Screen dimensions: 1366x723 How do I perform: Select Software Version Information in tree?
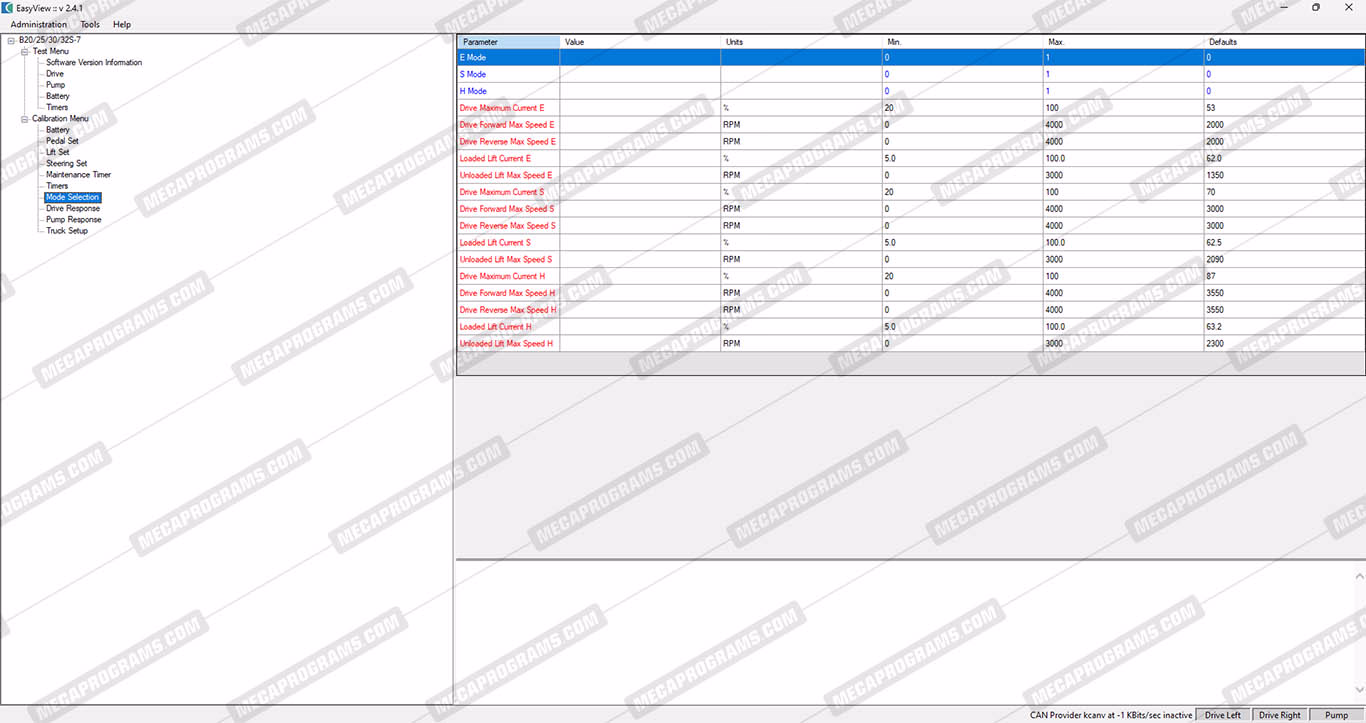click(94, 62)
